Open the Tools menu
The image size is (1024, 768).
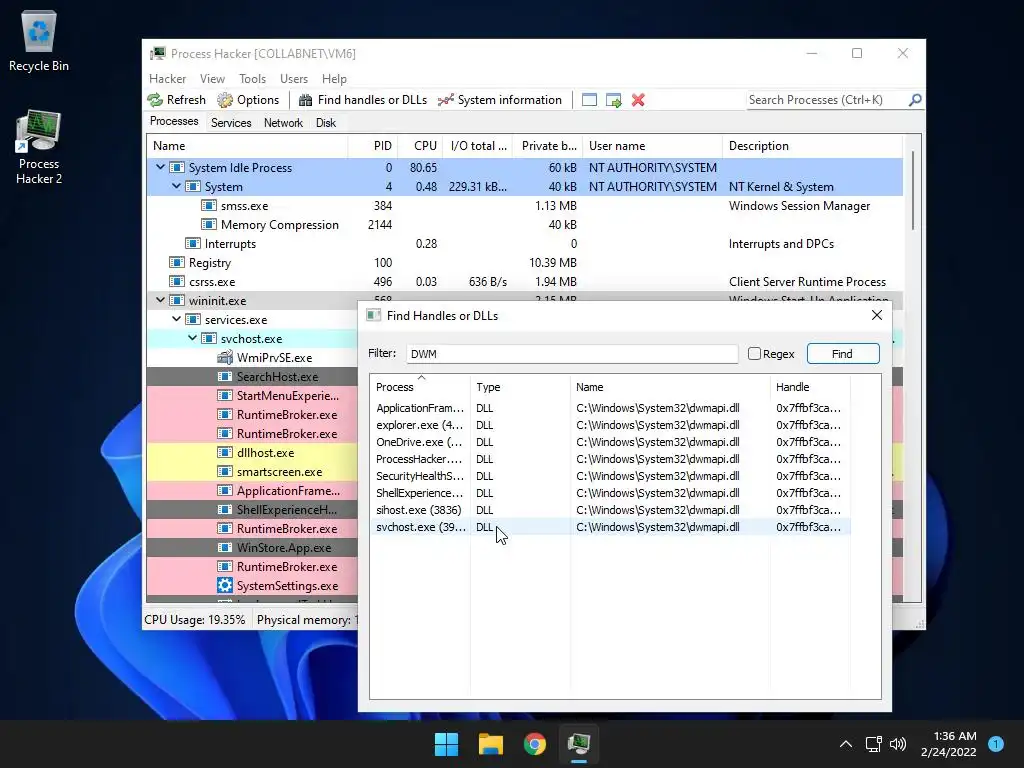pyautogui.click(x=252, y=78)
